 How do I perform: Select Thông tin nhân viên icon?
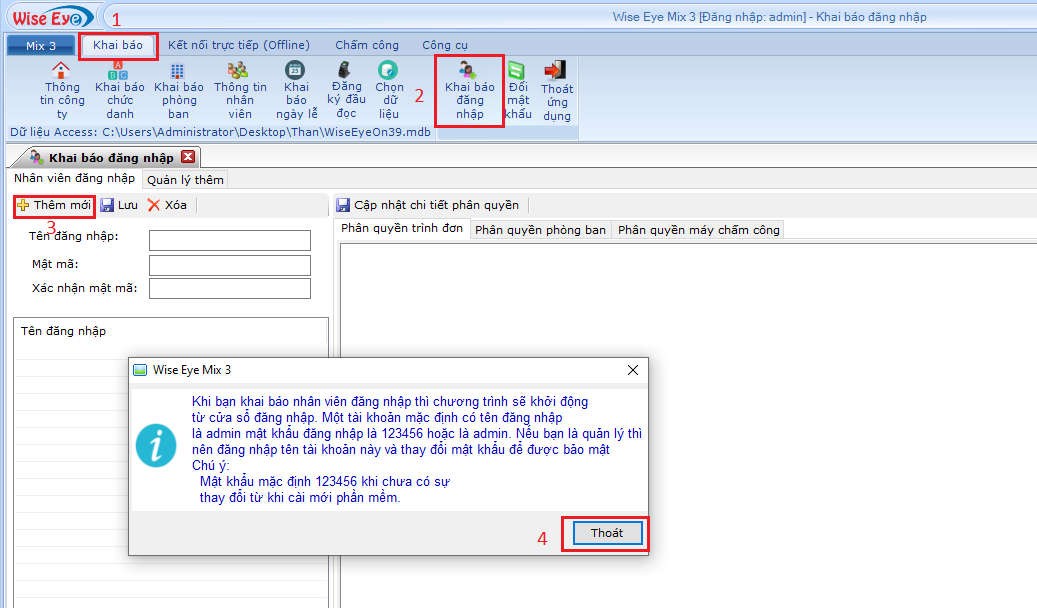238,71
